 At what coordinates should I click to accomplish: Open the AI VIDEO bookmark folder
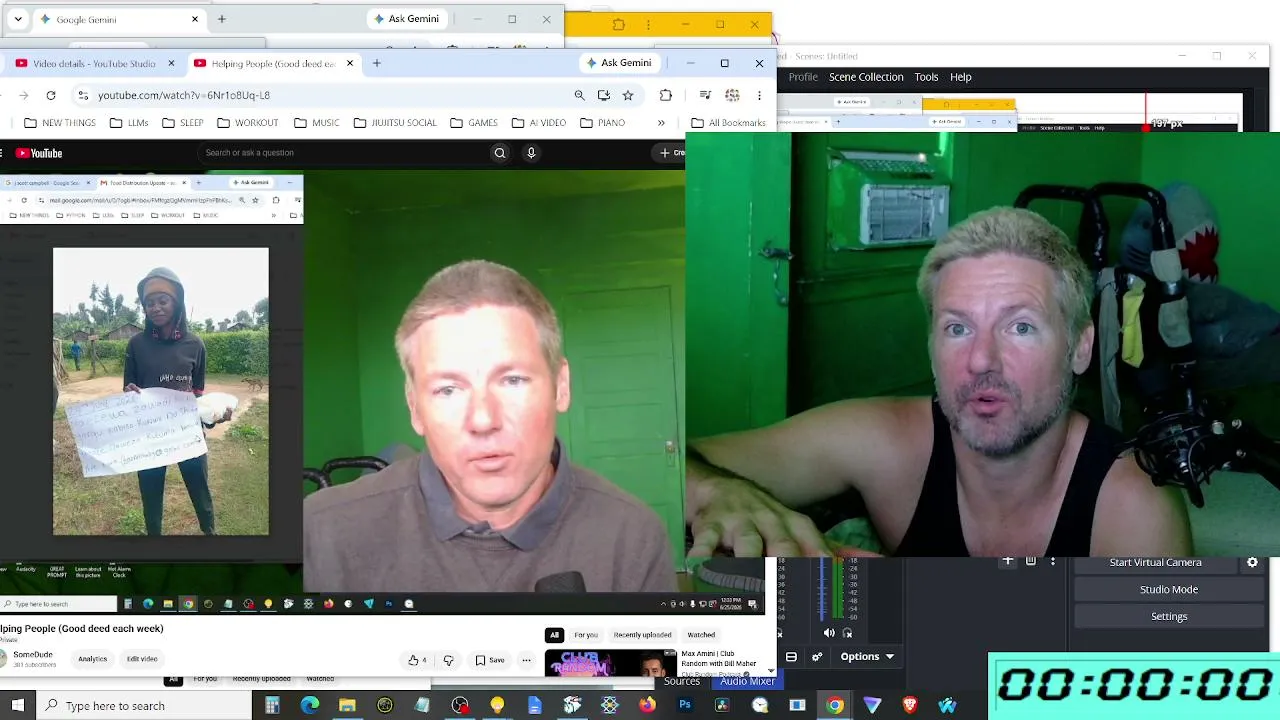[539, 123]
